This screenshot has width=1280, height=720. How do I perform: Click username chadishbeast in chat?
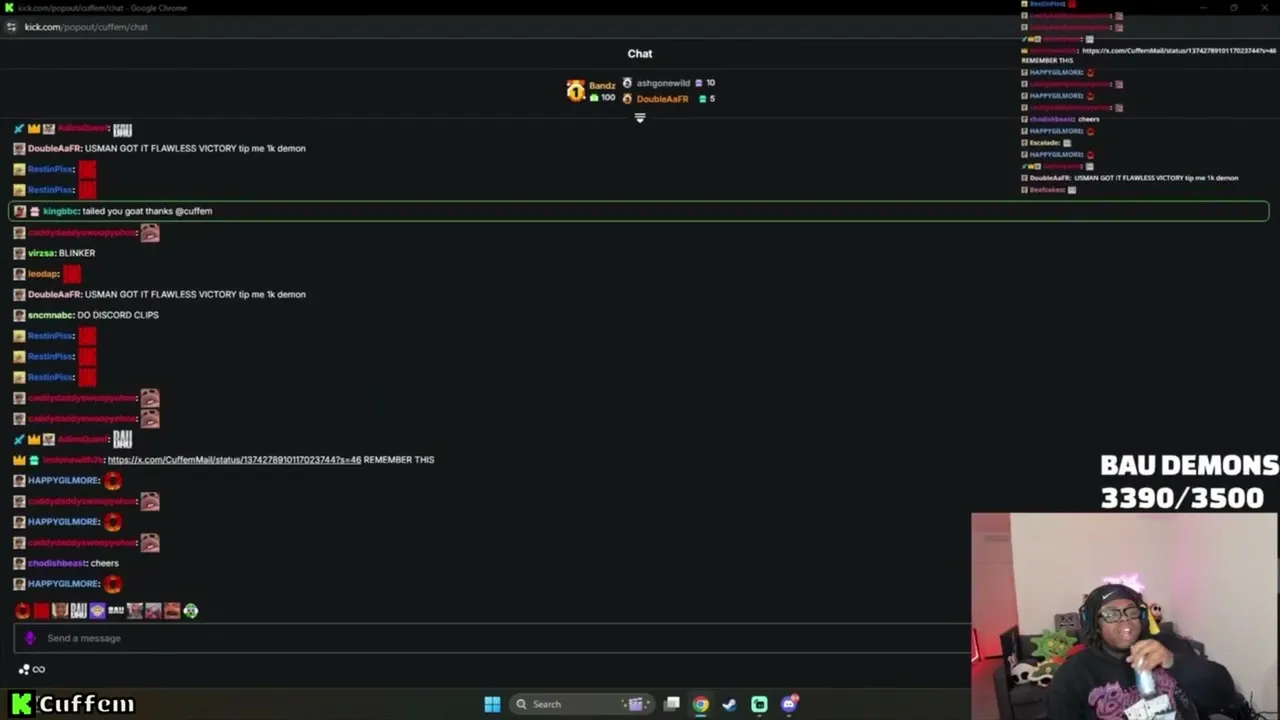pyautogui.click(x=57, y=563)
